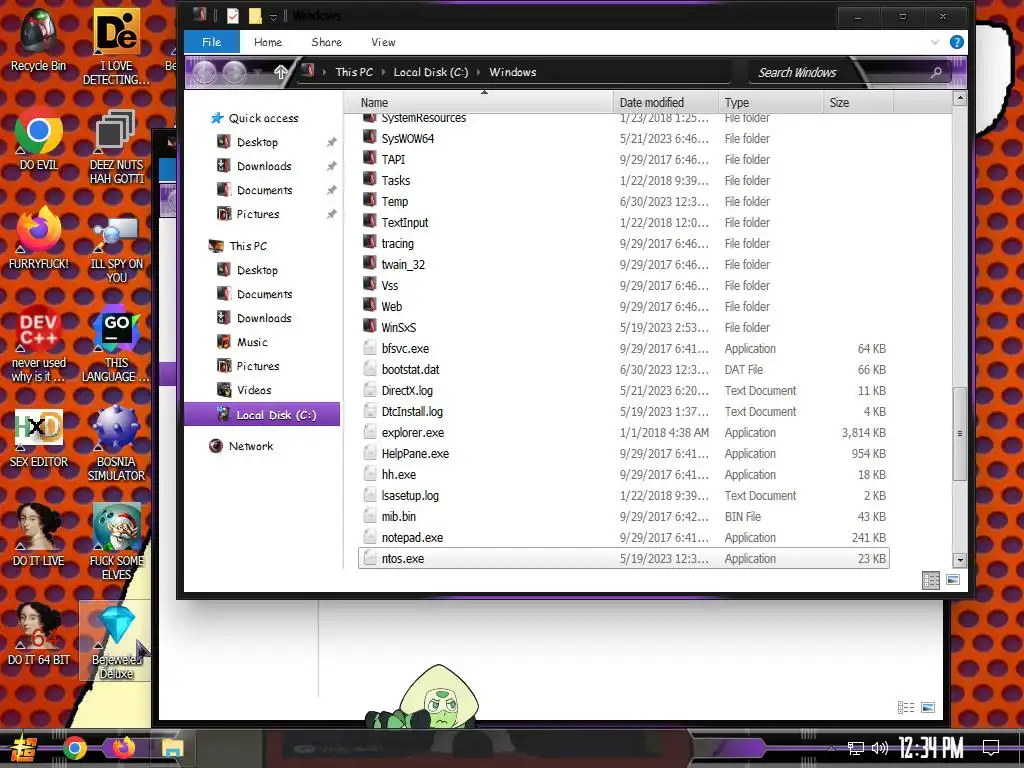Open File Explorer from the taskbar

tap(172, 748)
